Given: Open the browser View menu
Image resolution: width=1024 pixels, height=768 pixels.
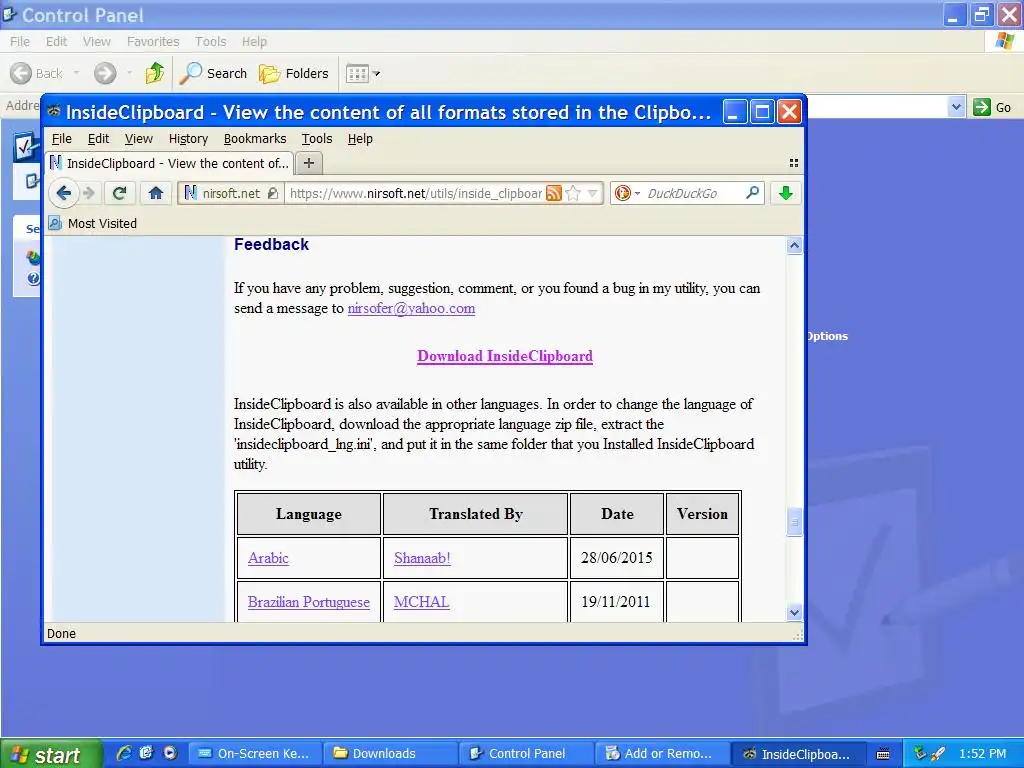Looking at the screenshot, I should 138,138.
